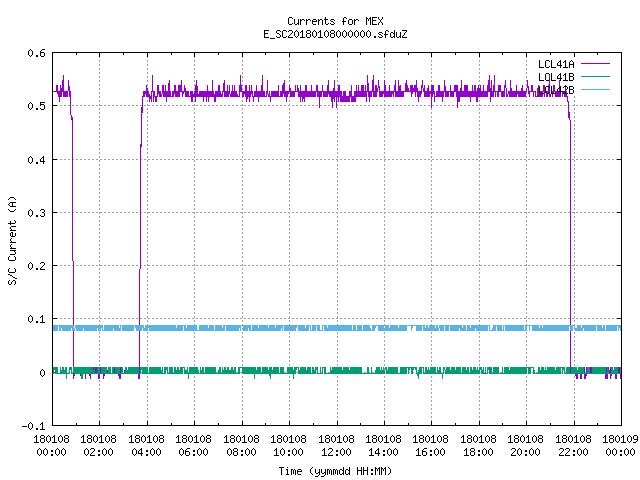The height and width of the screenshot is (480, 640).
Task: Click the 0.3 y-axis tick label
Action: pyautogui.click(x=36, y=213)
